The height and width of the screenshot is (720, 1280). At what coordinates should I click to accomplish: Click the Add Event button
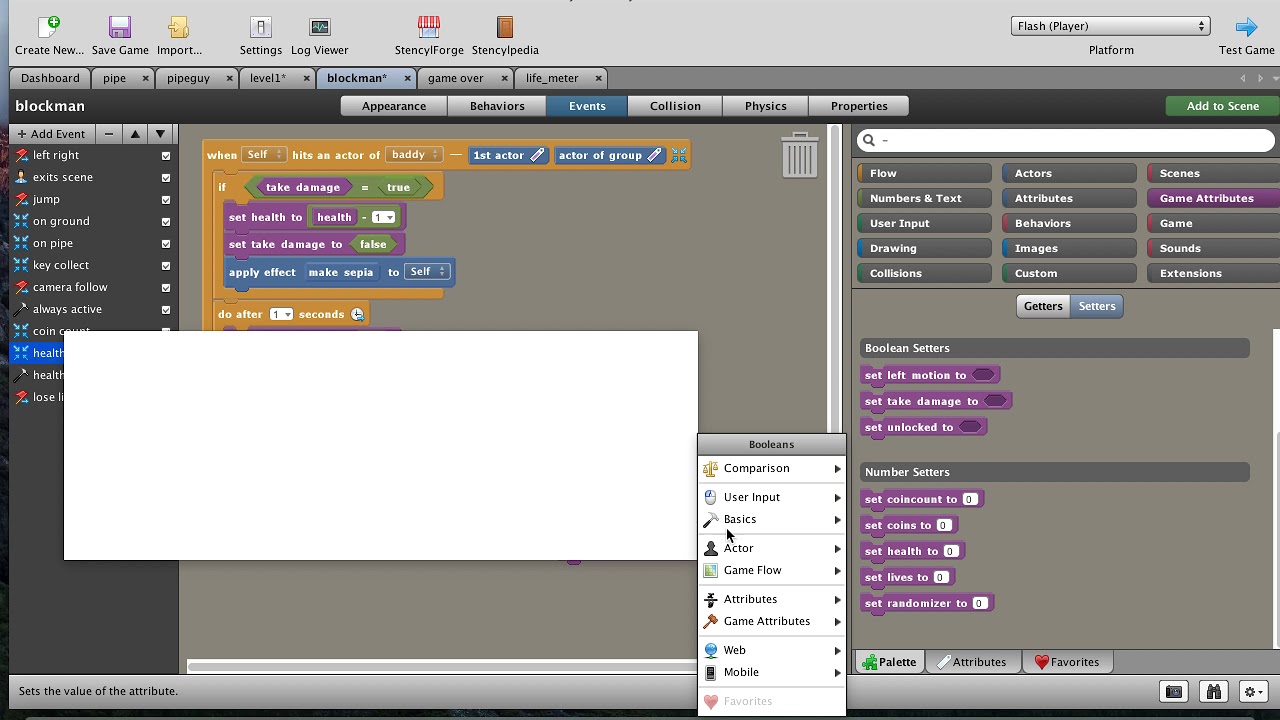[x=52, y=134]
